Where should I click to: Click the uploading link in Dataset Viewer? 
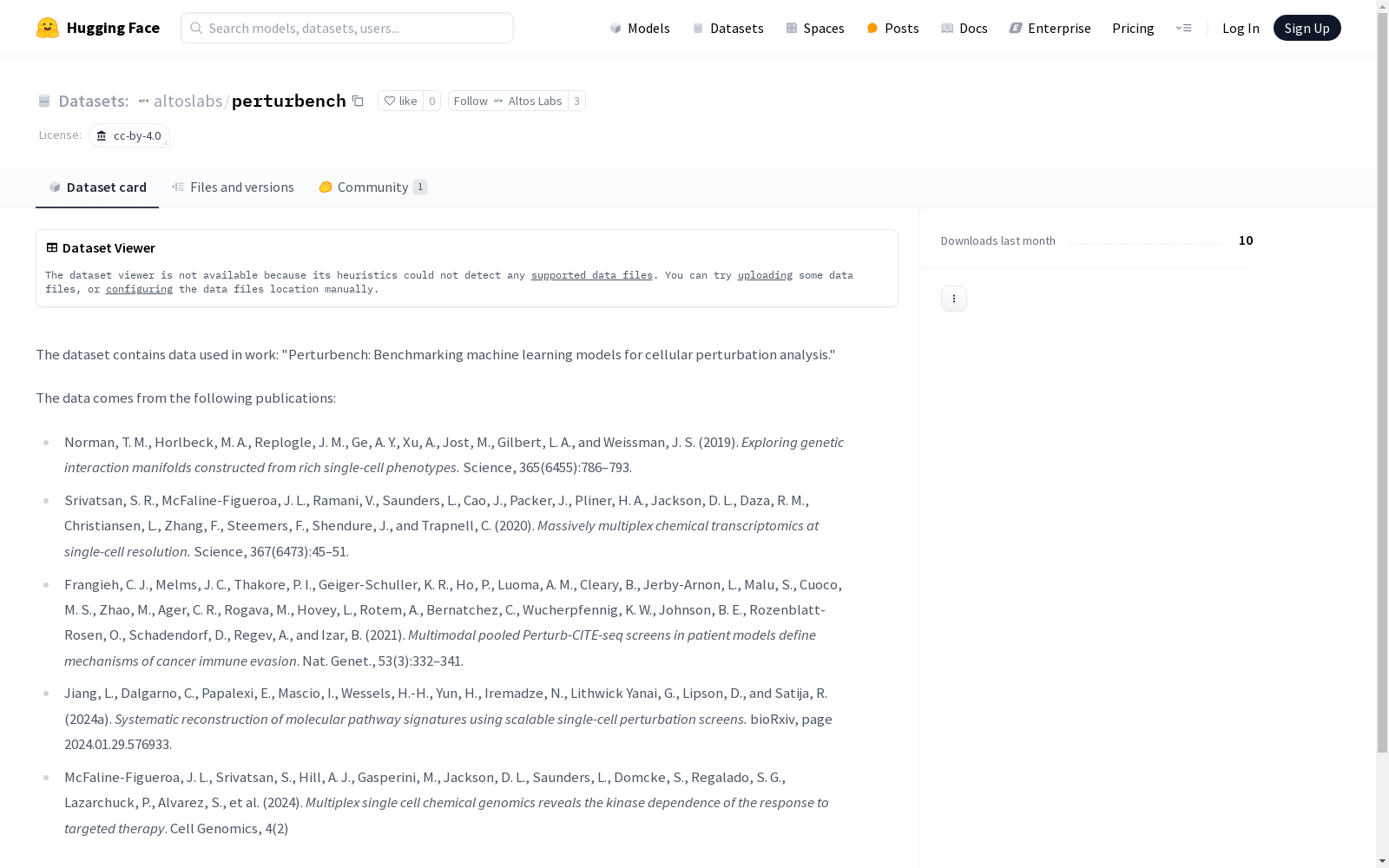coord(765,275)
